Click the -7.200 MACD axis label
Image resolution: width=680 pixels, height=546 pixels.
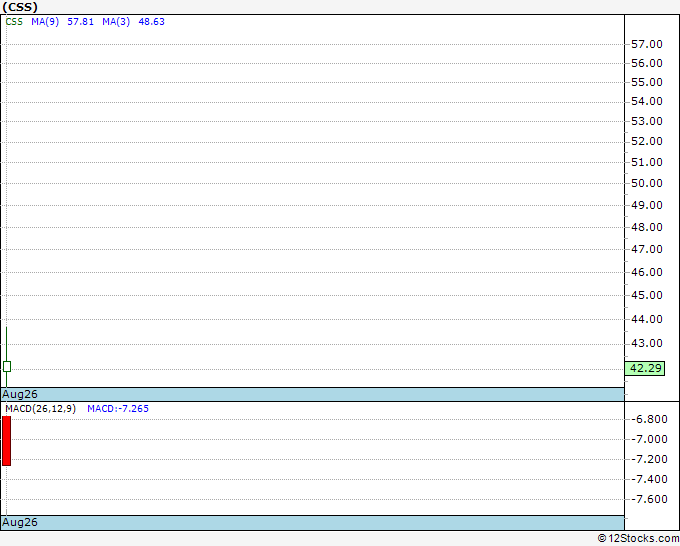[649, 459]
